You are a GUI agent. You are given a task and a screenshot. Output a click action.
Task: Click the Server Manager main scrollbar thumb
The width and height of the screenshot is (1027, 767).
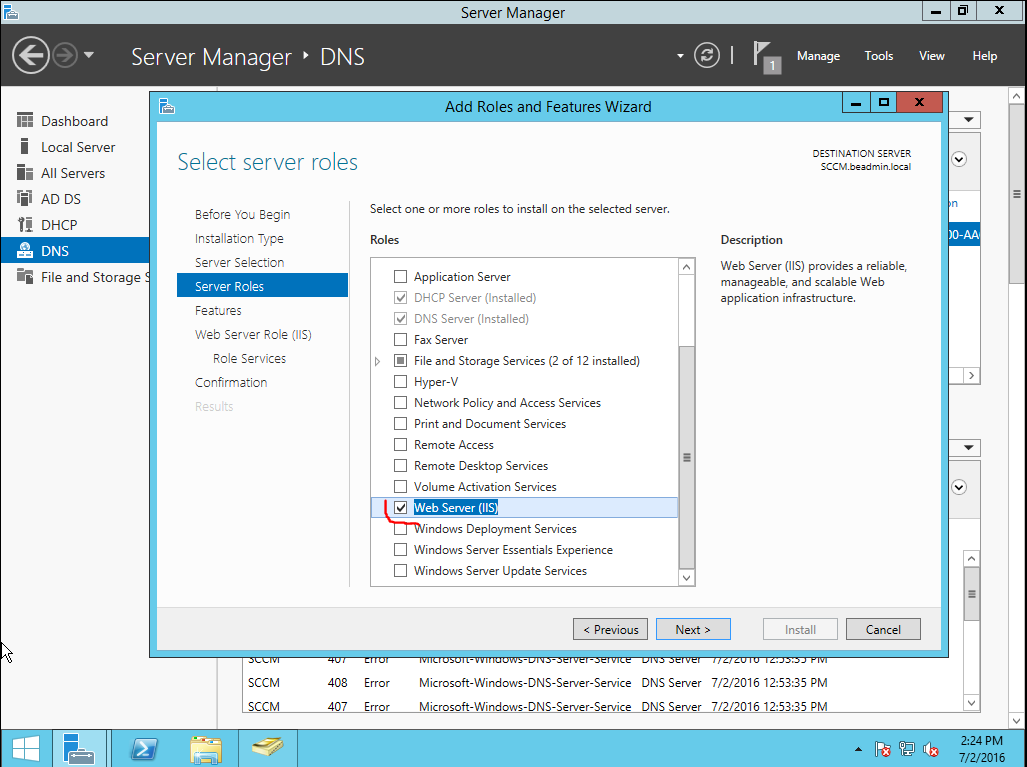pyautogui.click(x=1017, y=193)
